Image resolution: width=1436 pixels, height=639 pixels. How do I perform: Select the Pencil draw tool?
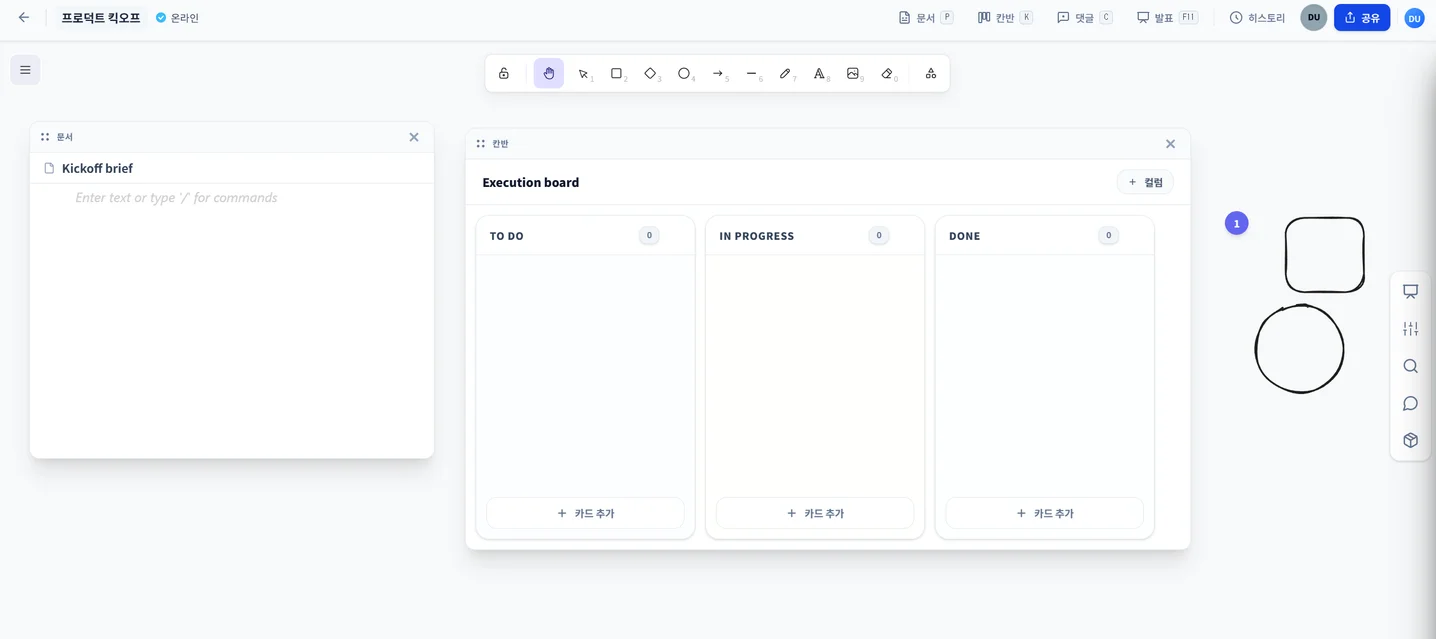click(x=786, y=73)
